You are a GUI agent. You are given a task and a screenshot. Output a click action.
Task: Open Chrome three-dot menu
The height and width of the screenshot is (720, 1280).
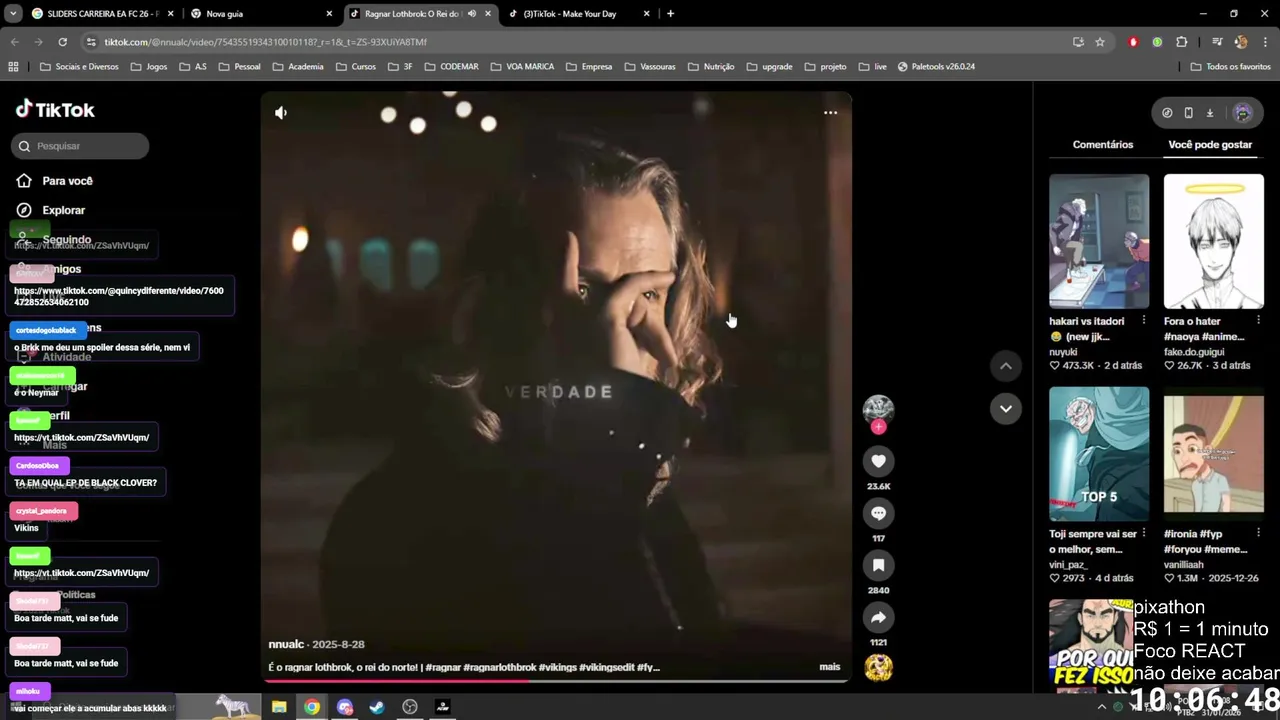1265,42
